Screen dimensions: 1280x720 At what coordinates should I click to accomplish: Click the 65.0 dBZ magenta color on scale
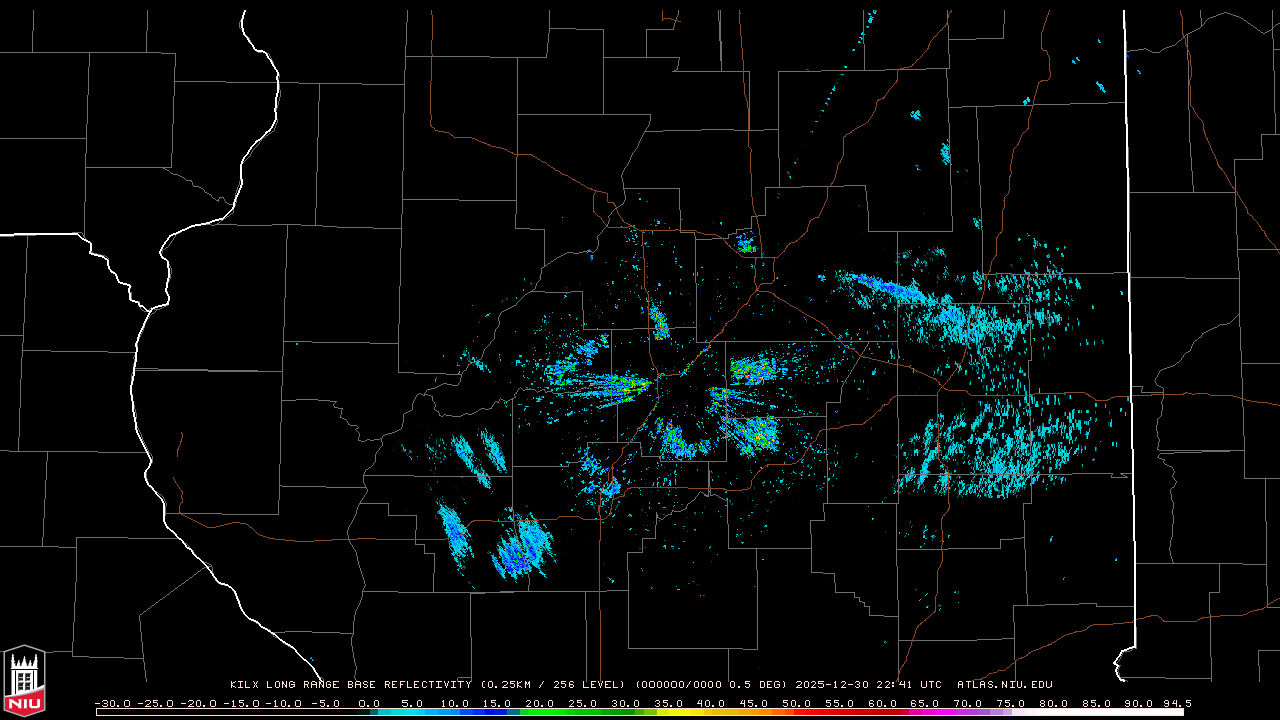(x=924, y=712)
